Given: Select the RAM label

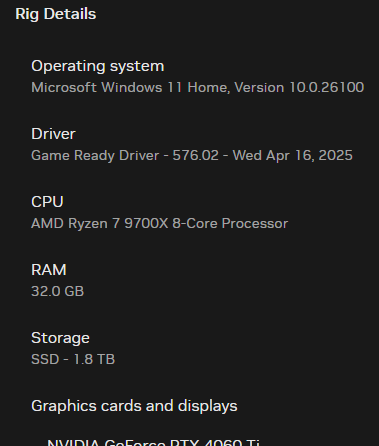Looking at the screenshot, I should [49, 270].
